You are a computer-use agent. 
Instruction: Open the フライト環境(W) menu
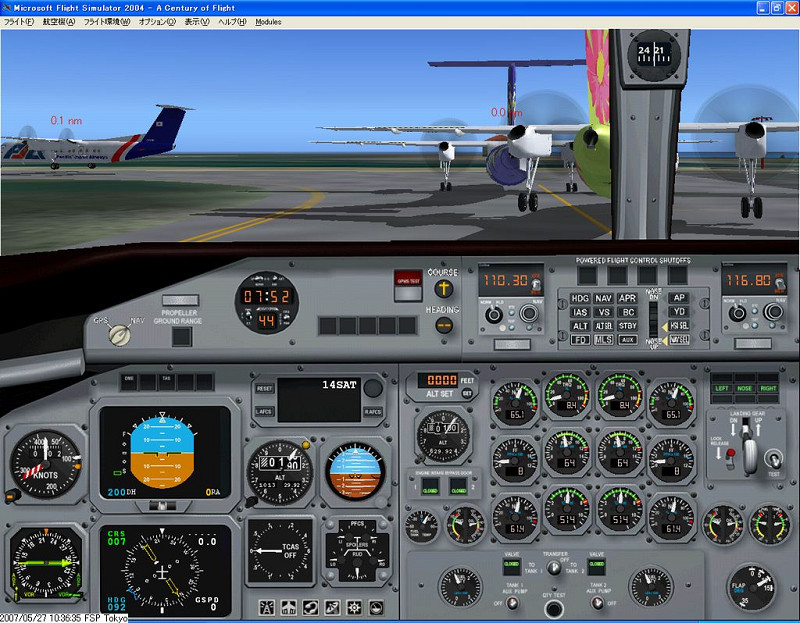tap(107, 22)
